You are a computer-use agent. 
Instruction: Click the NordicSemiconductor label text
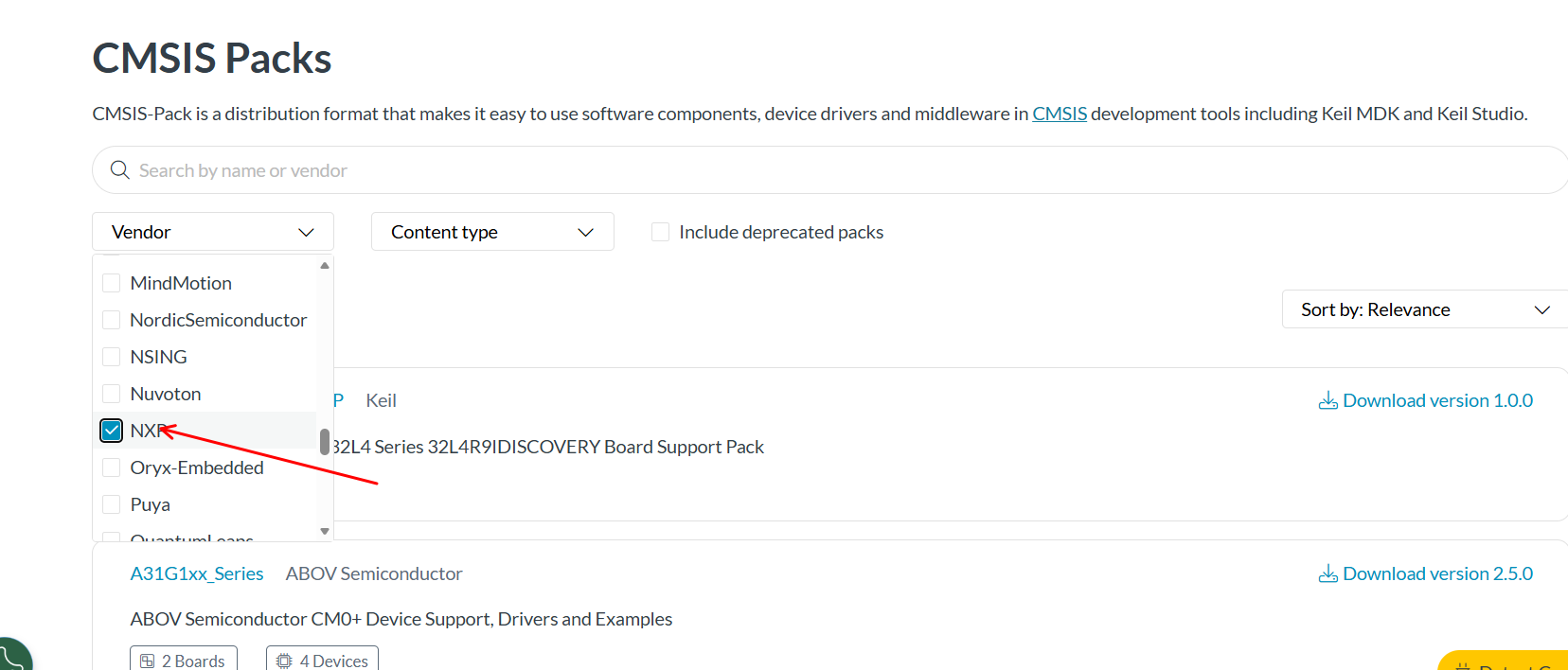219,320
